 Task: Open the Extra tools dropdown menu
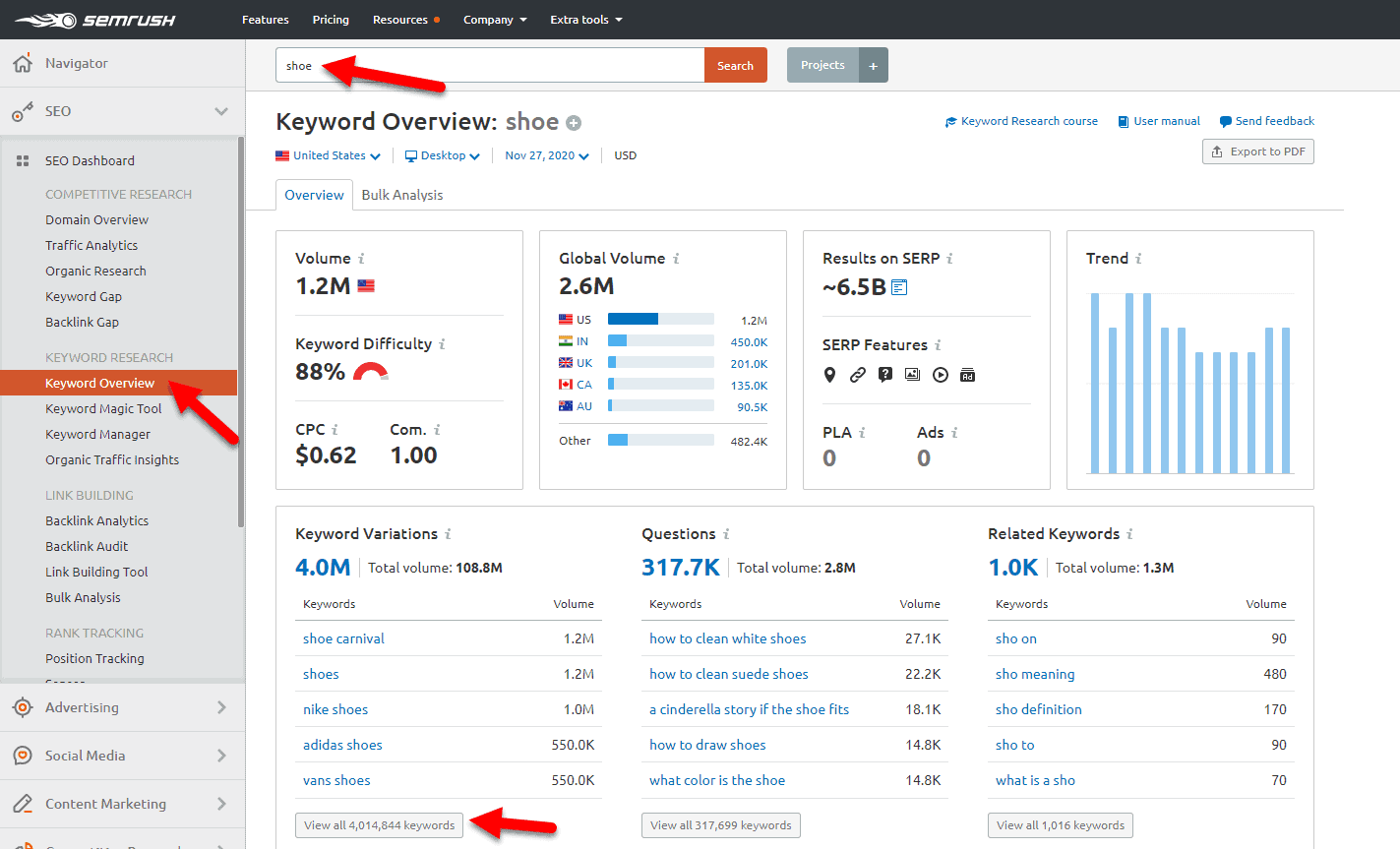click(x=586, y=20)
